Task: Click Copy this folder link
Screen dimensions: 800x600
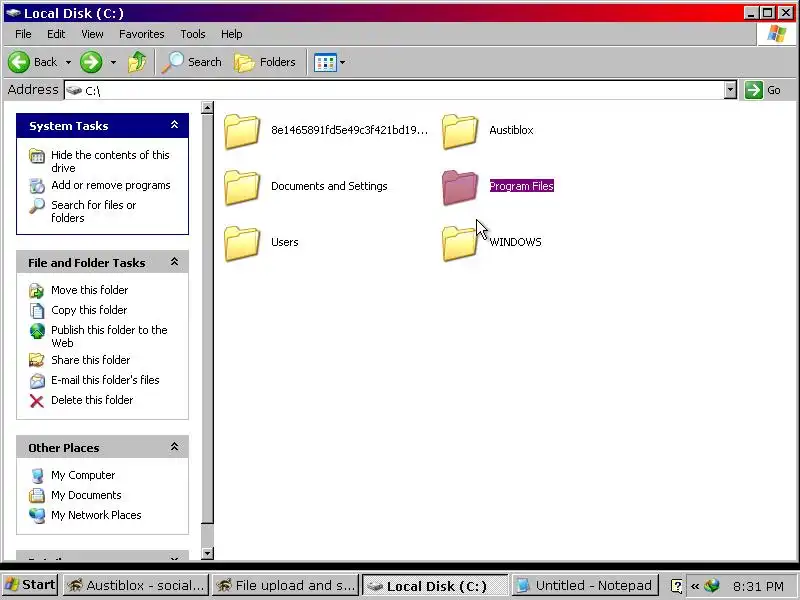Action: coord(89,310)
